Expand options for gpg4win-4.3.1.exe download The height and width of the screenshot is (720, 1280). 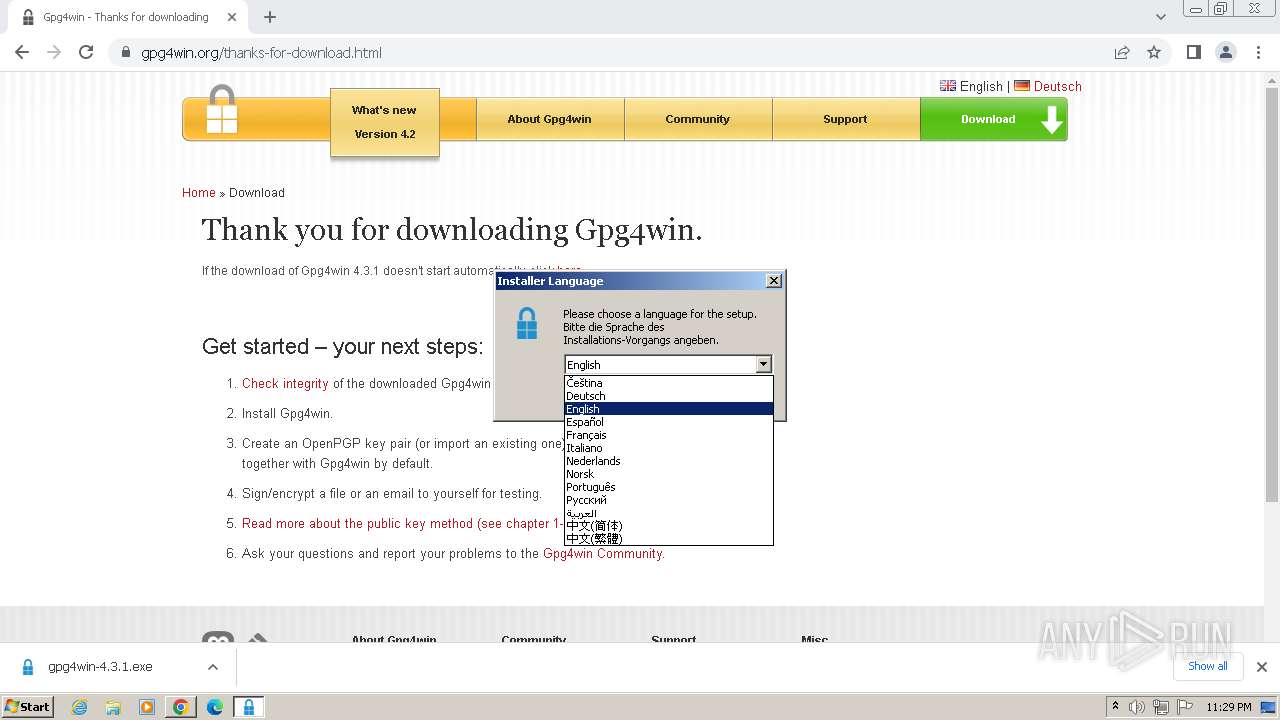pyautogui.click(x=213, y=666)
